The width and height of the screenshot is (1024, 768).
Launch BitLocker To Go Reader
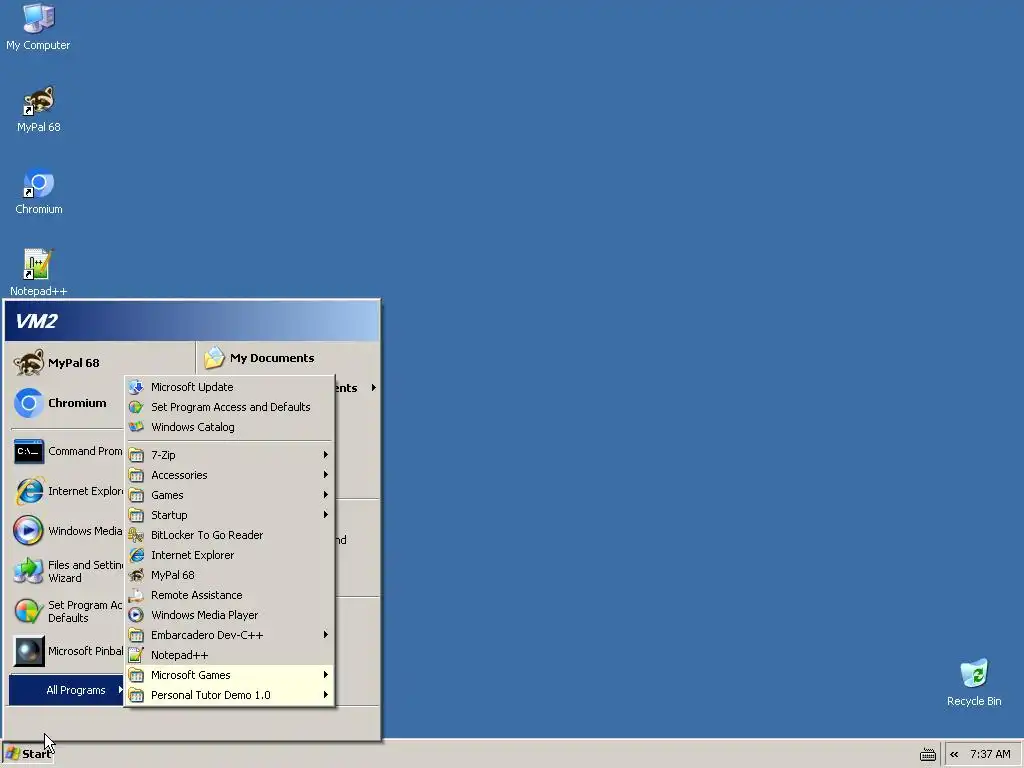[229, 535]
